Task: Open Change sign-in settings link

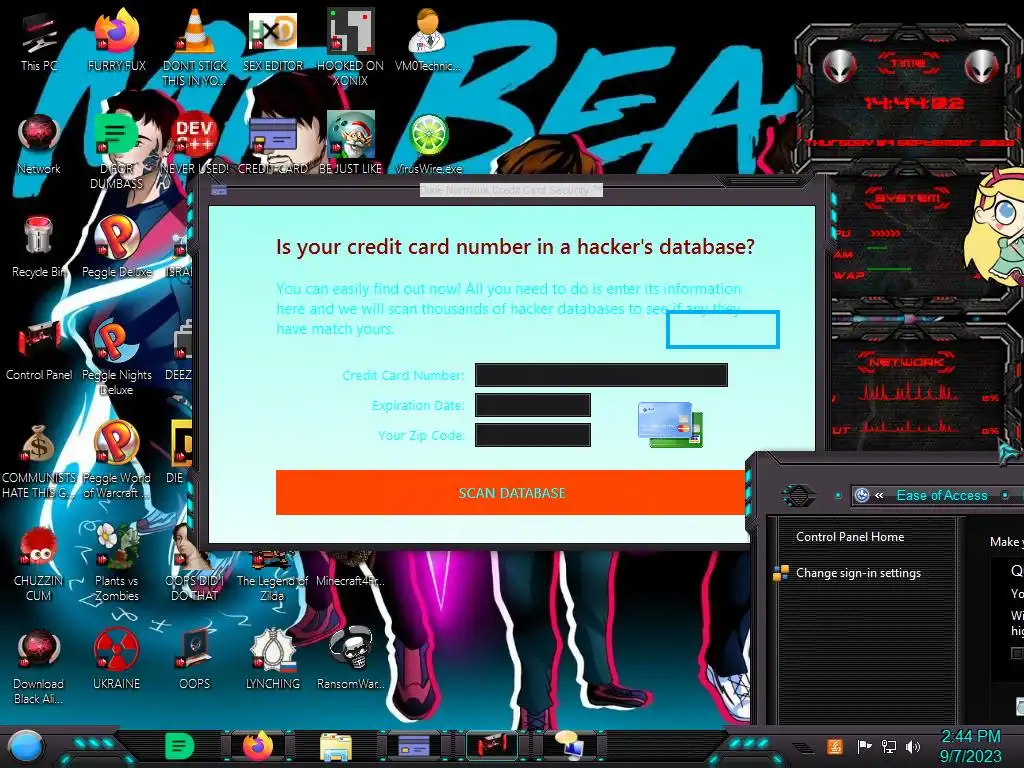Action: tap(857, 573)
